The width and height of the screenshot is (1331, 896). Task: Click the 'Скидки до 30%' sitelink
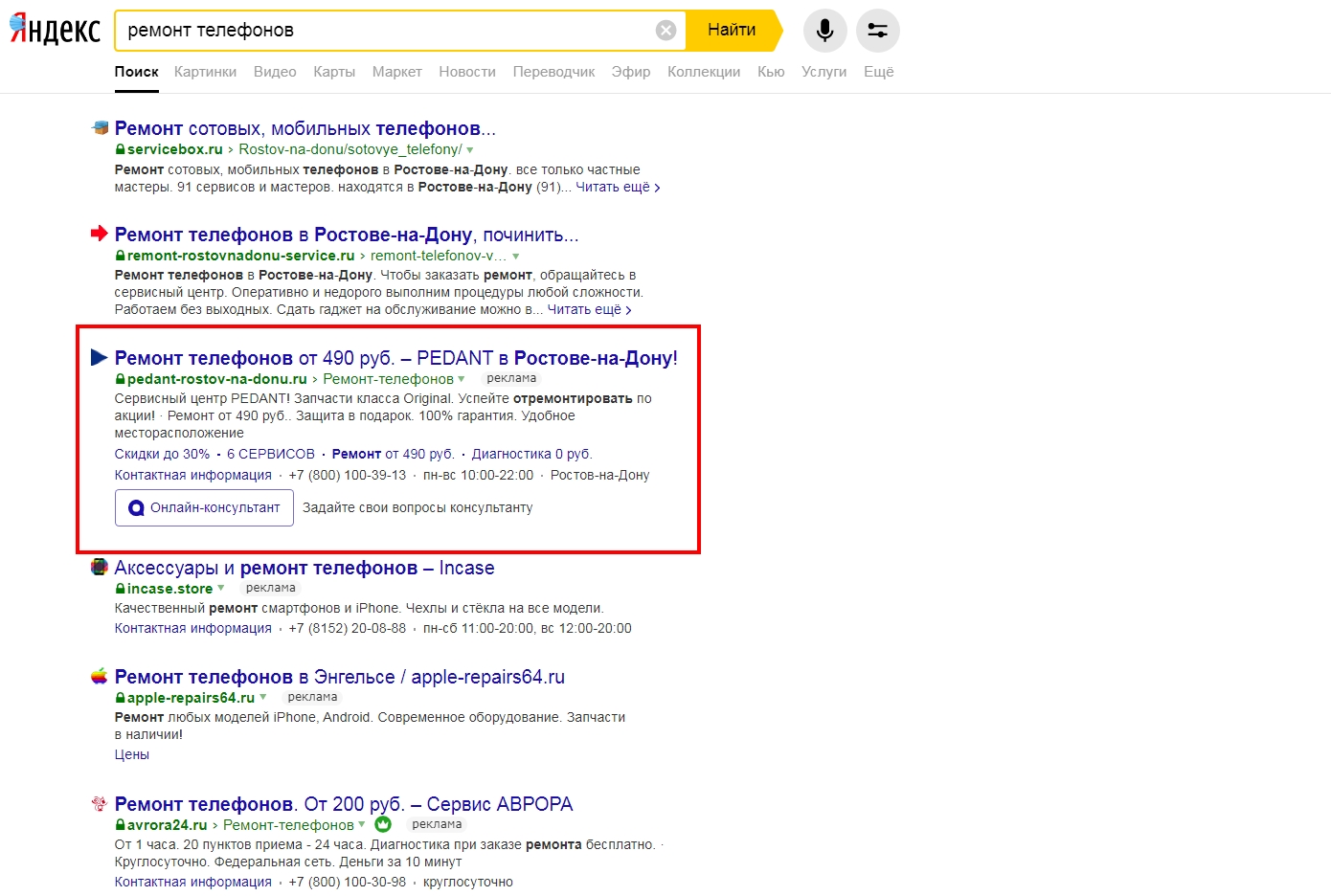[x=162, y=454]
